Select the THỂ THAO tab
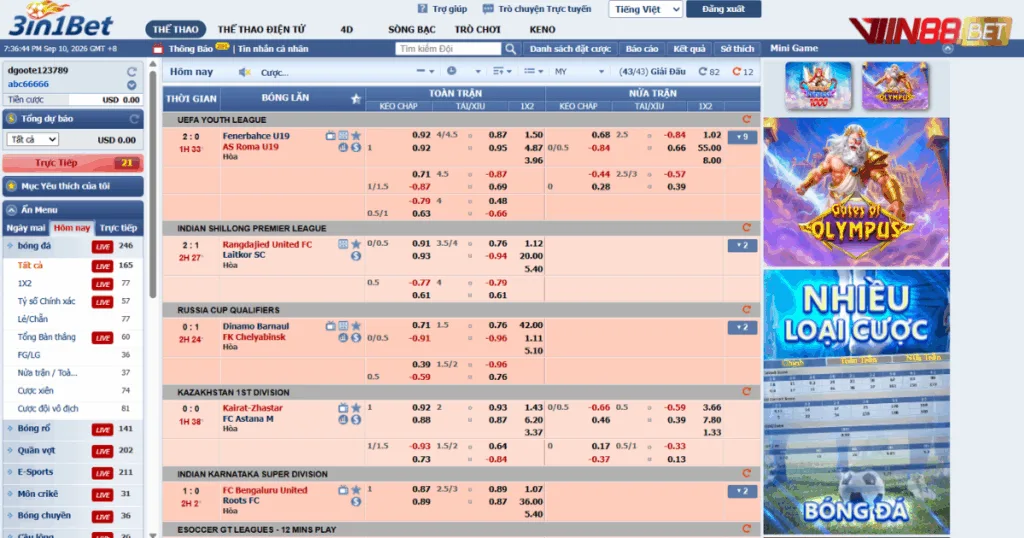This screenshot has height=538, width=1024. [x=176, y=29]
